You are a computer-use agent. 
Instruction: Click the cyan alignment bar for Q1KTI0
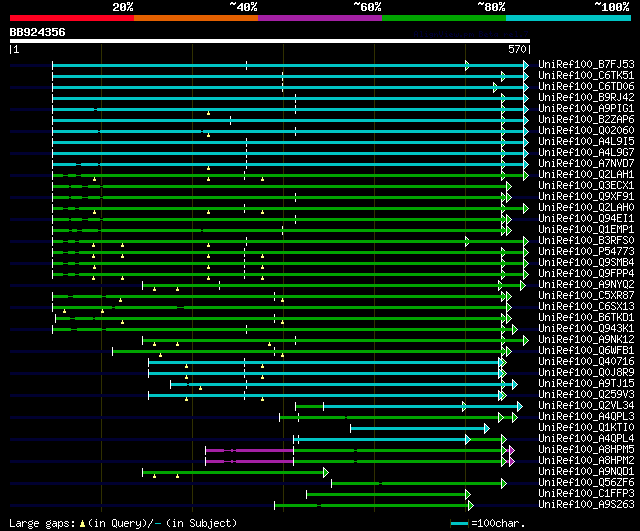coord(418,428)
